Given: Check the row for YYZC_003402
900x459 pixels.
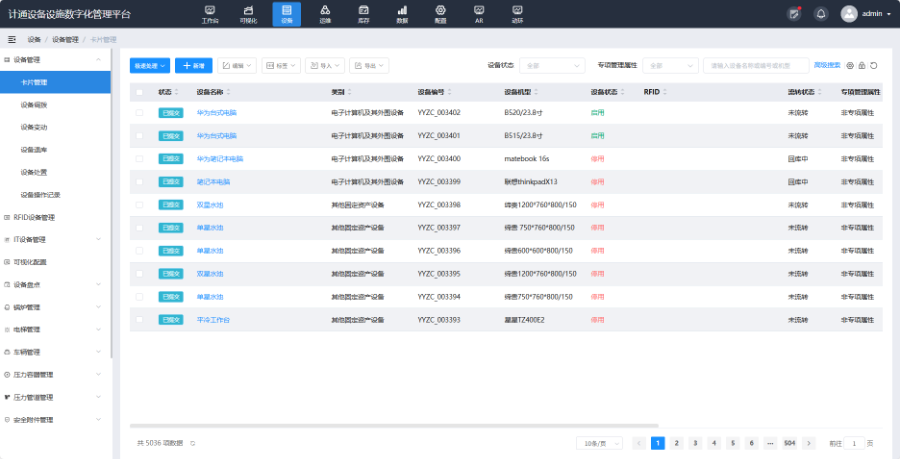Looking at the screenshot, I should tap(140, 113).
